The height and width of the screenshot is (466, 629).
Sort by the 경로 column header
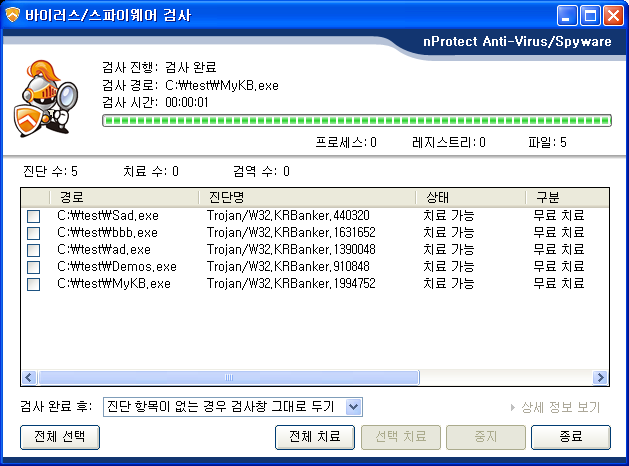[124, 197]
